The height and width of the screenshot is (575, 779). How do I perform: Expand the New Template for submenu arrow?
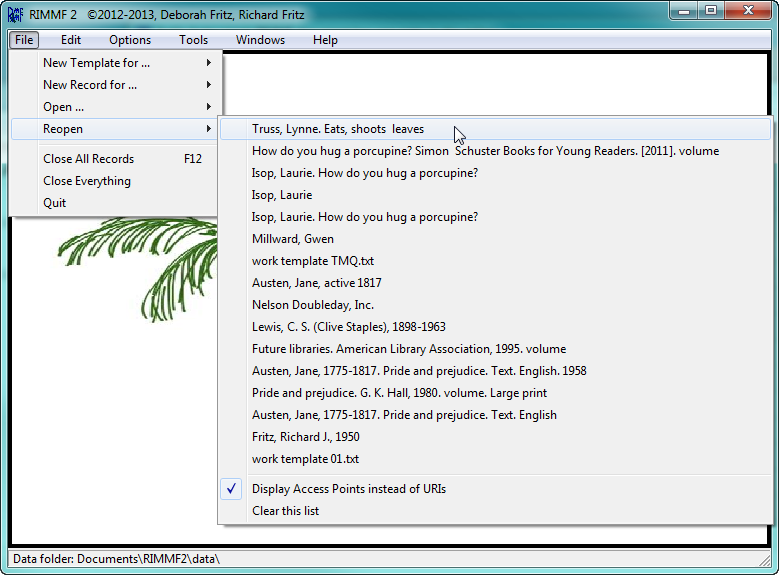[209, 63]
